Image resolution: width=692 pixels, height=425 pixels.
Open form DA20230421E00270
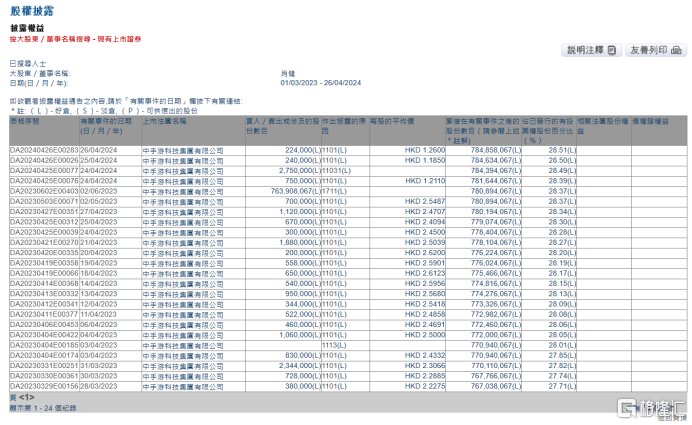tap(44, 243)
